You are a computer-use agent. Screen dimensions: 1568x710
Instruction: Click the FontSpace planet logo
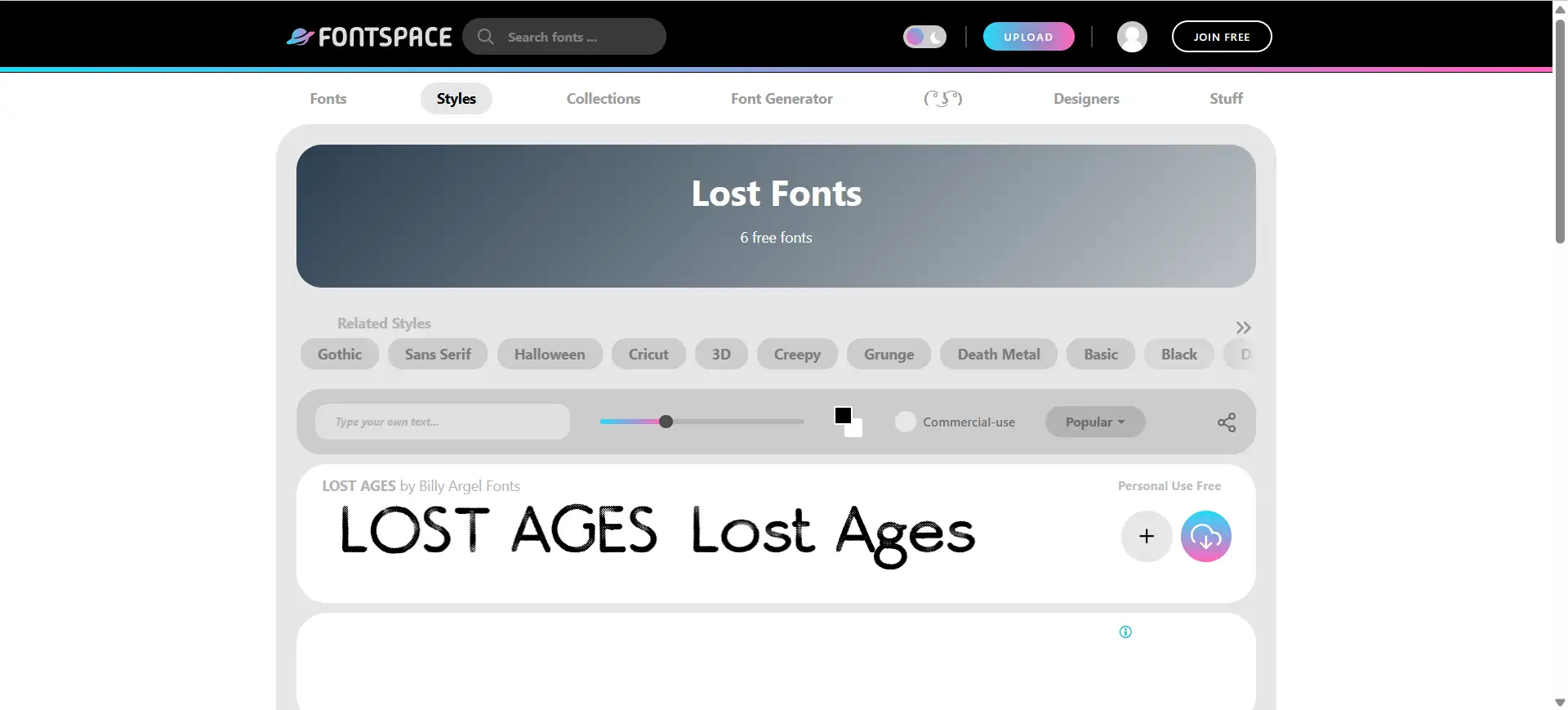click(x=368, y=37)
